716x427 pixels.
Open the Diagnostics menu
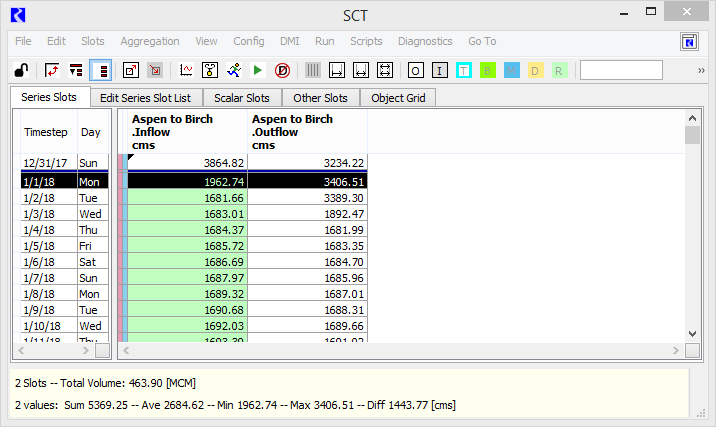(425, 41)
